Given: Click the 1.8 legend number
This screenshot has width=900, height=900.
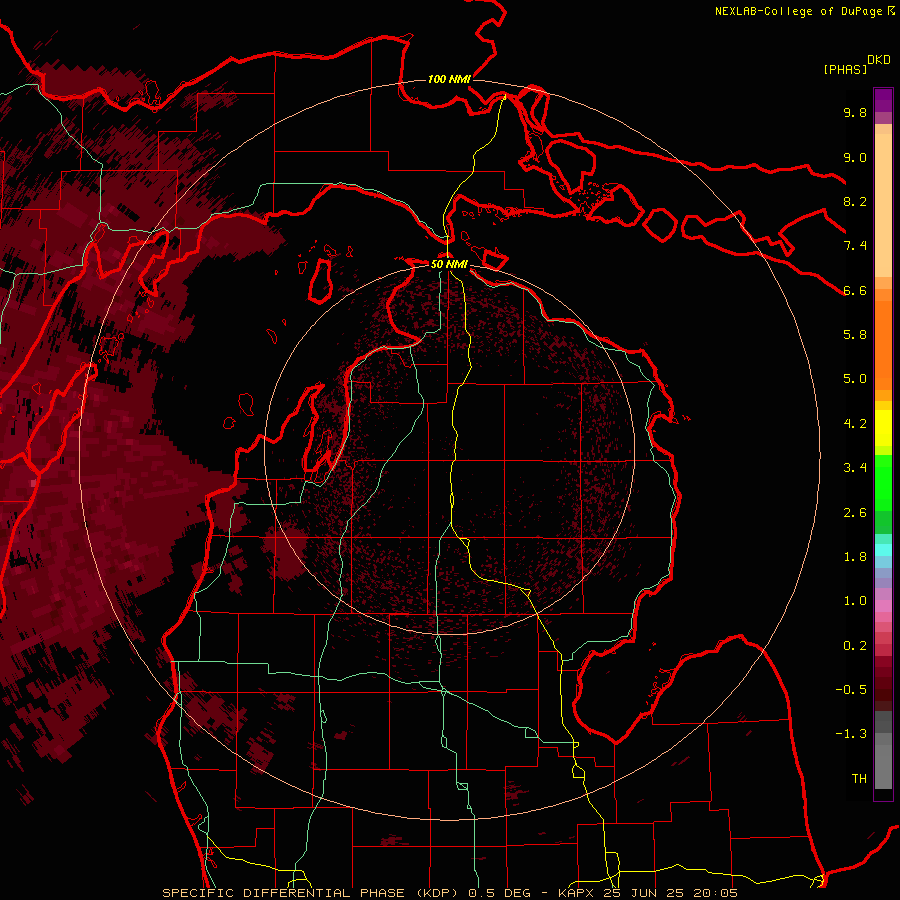Looking at the screenshot, I should (855, 557).
